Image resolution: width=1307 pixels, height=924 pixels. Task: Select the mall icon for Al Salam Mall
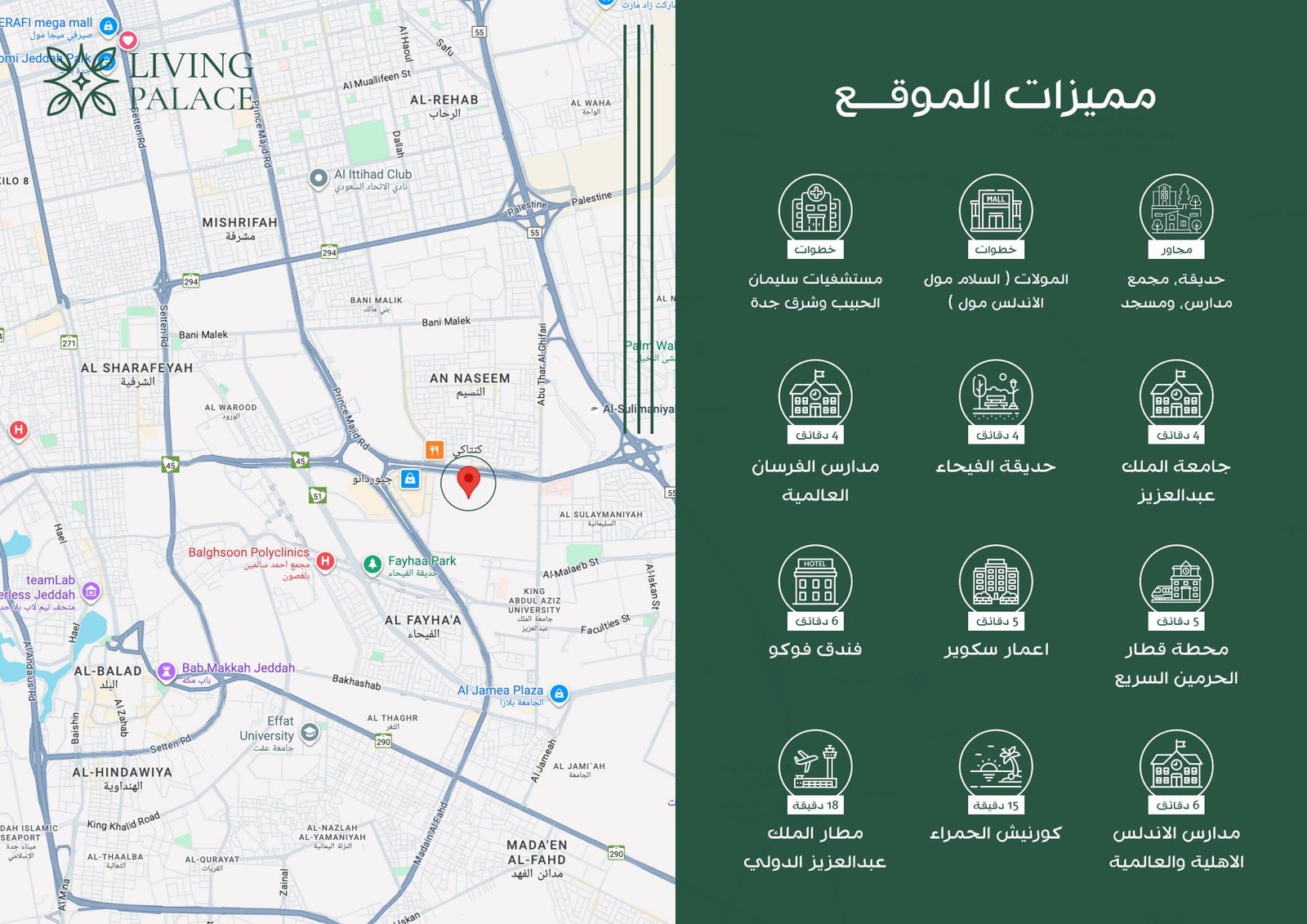pyautogui.click(x=996, y=210)
